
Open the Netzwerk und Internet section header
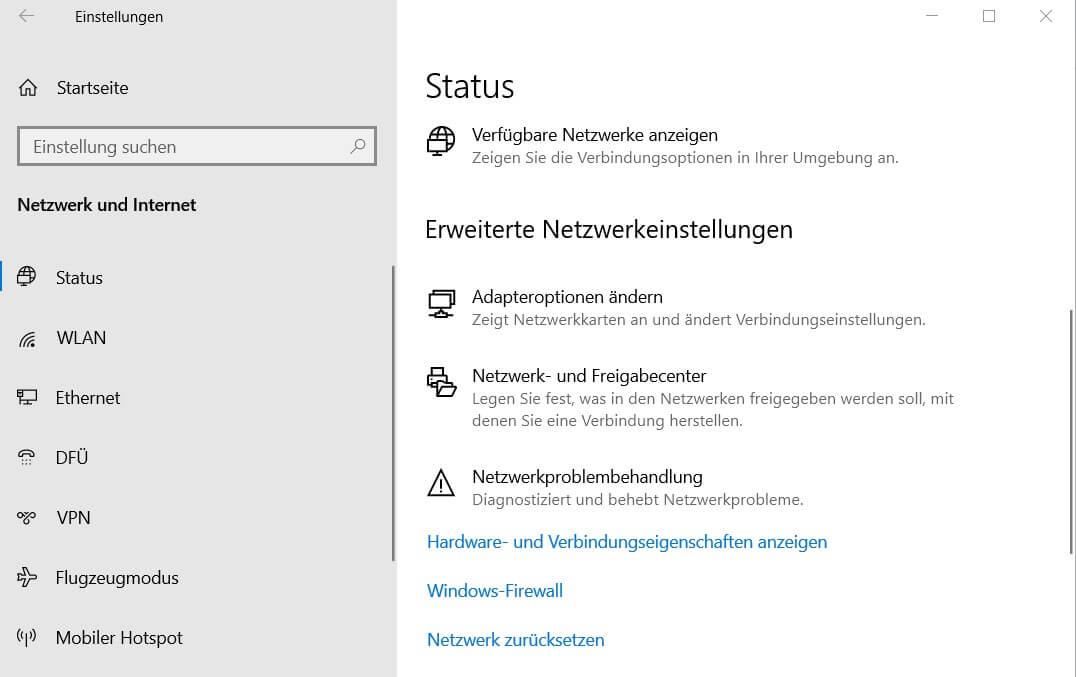(106, 204)
